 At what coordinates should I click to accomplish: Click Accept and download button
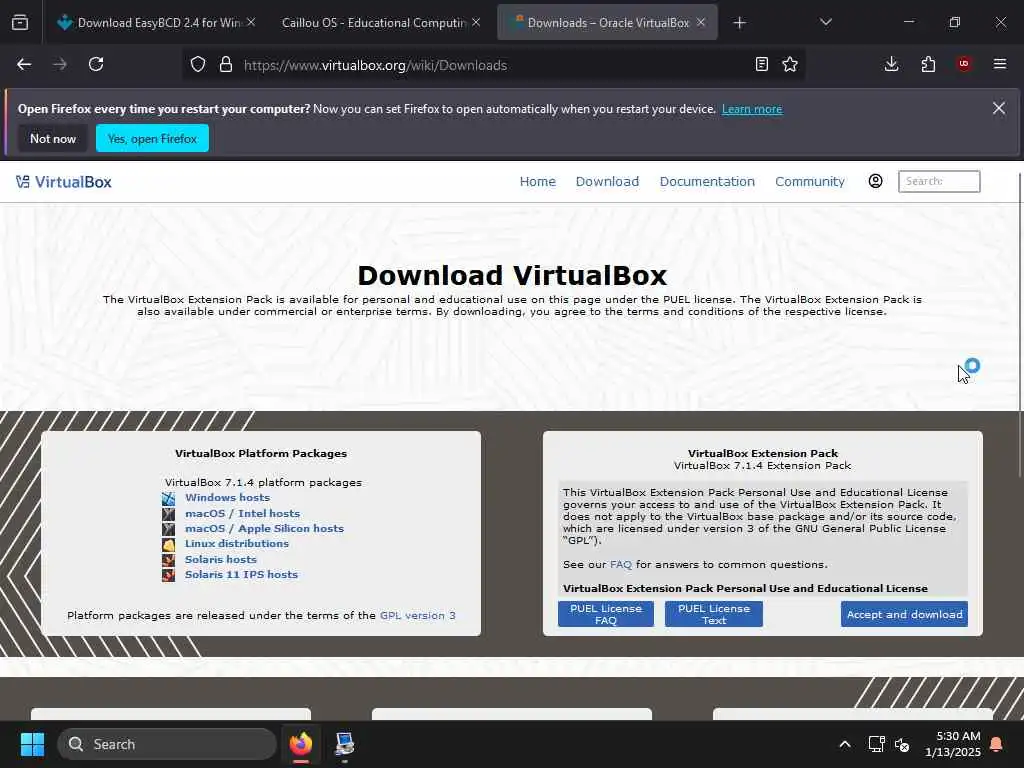pyautogui.click(x=904, y=614)
